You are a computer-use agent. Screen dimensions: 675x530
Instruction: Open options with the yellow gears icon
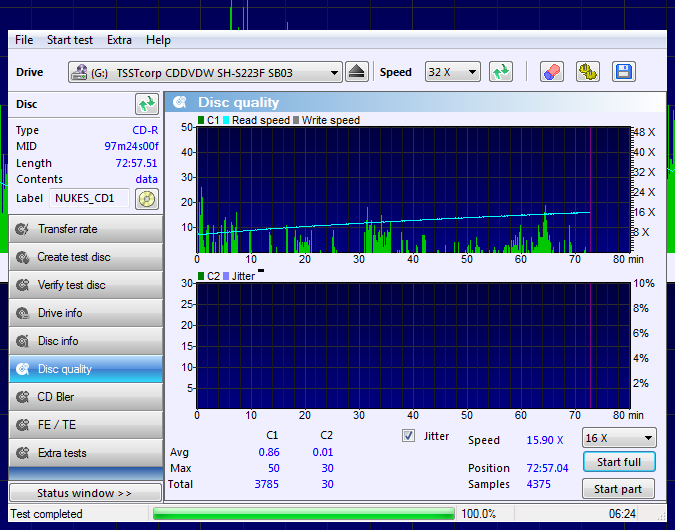(x=588, y=72)
